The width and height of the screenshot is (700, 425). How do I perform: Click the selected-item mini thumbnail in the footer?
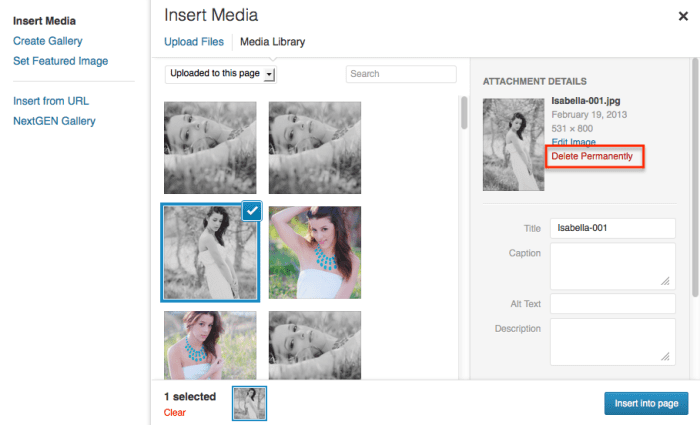[250, 404]
